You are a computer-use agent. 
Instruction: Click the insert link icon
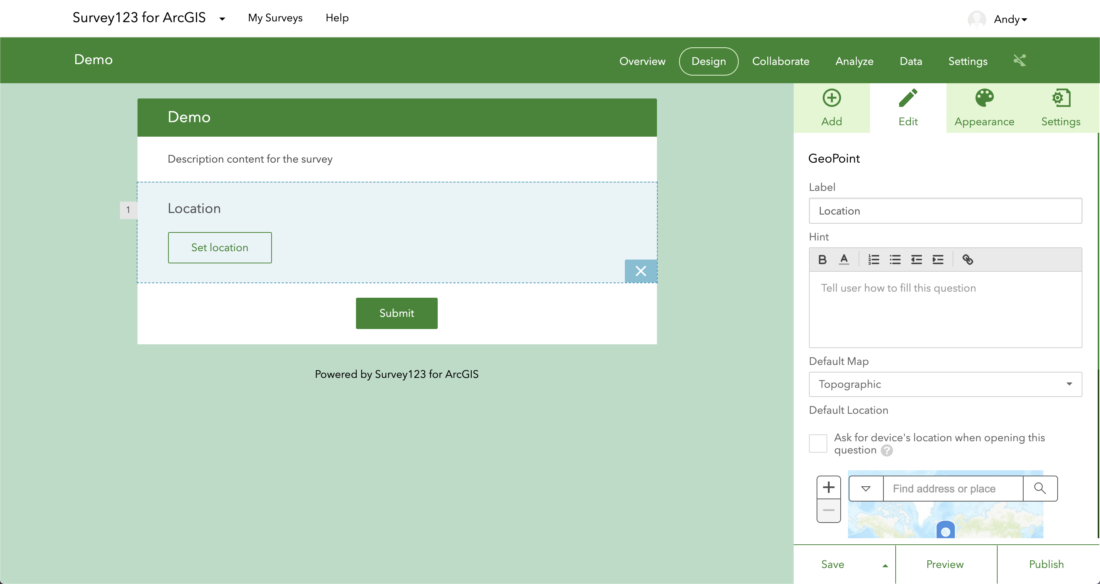coord(967,260)
